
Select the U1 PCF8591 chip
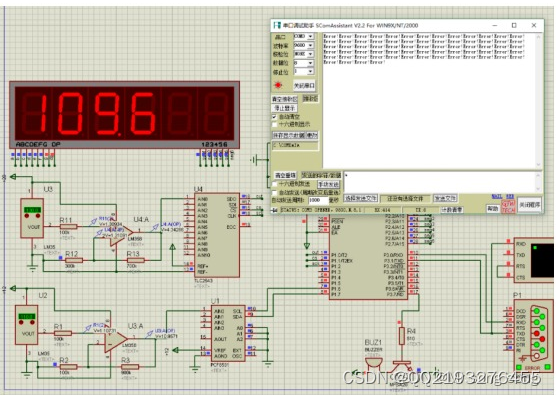(x=228, y=334)
